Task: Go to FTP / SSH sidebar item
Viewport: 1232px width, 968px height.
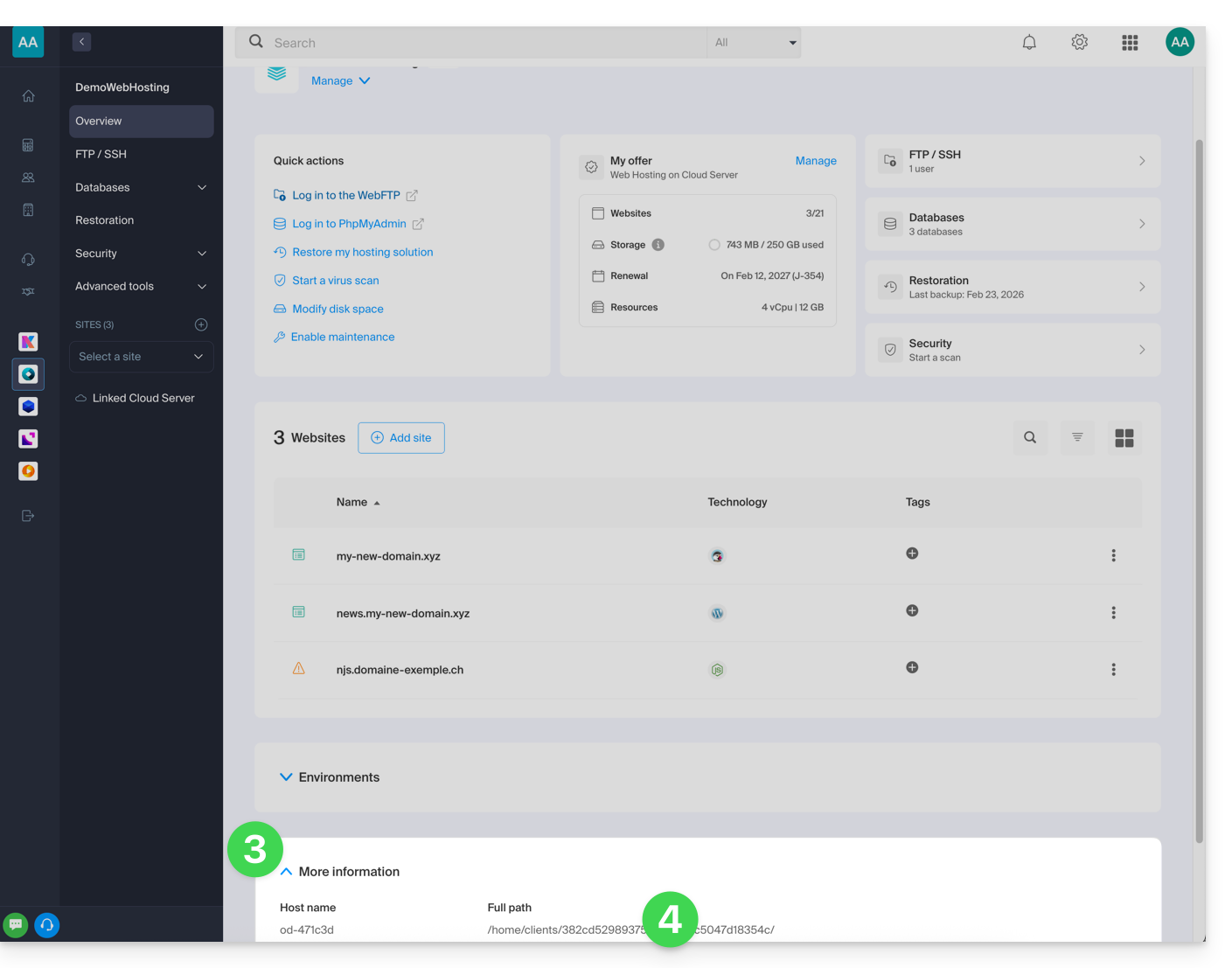Action: click(101, 154)
